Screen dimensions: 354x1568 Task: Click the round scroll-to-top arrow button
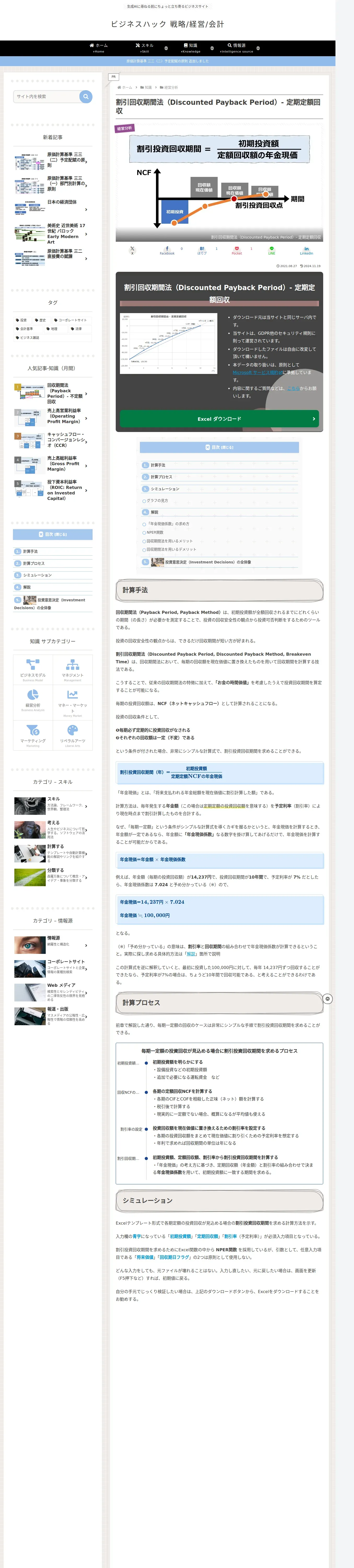point(328,999)
